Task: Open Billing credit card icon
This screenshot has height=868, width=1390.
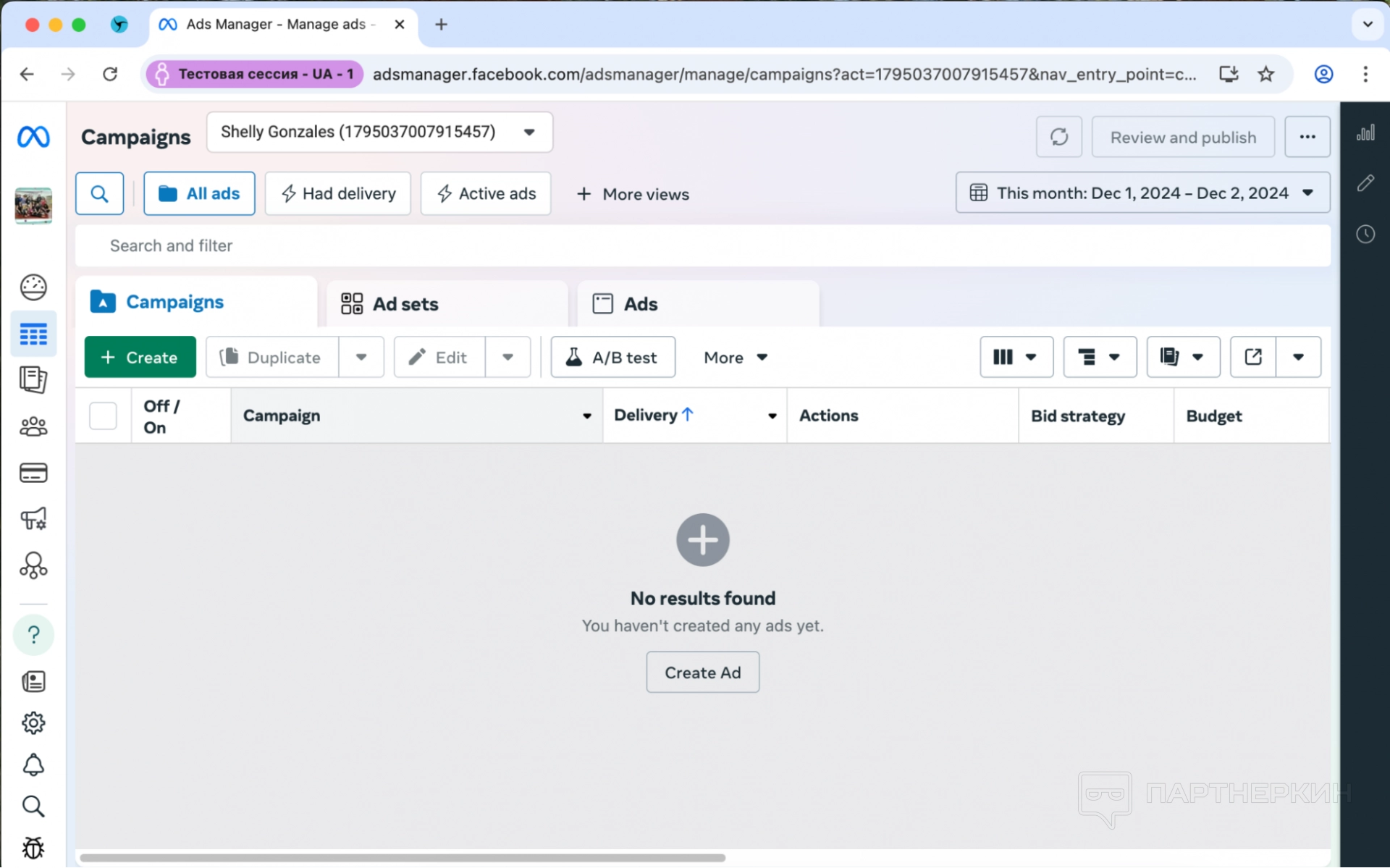Action: coord(33,473)
